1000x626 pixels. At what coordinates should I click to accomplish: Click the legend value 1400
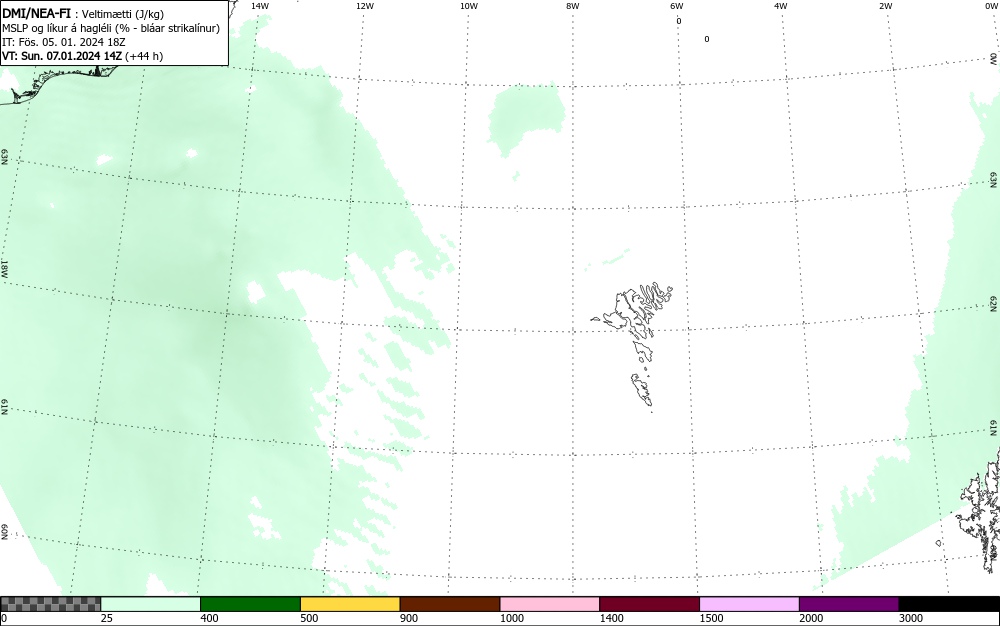[x=612, y=618]
